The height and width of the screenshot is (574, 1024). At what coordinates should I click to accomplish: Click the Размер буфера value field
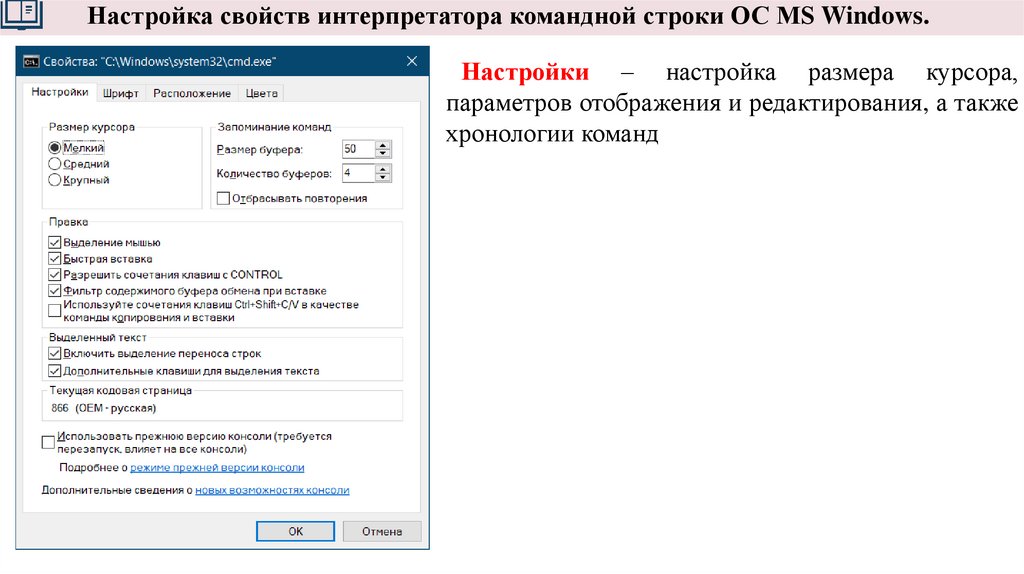point(358,149)
